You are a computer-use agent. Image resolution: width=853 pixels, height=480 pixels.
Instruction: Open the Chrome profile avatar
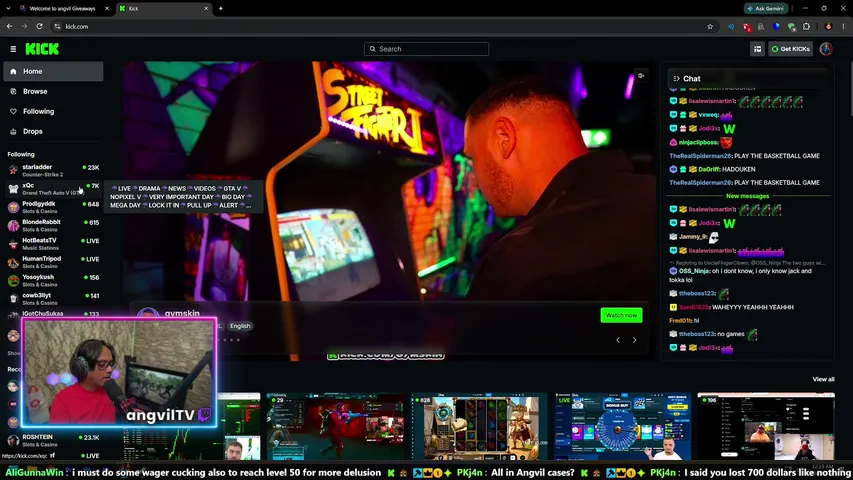[828, 26]
